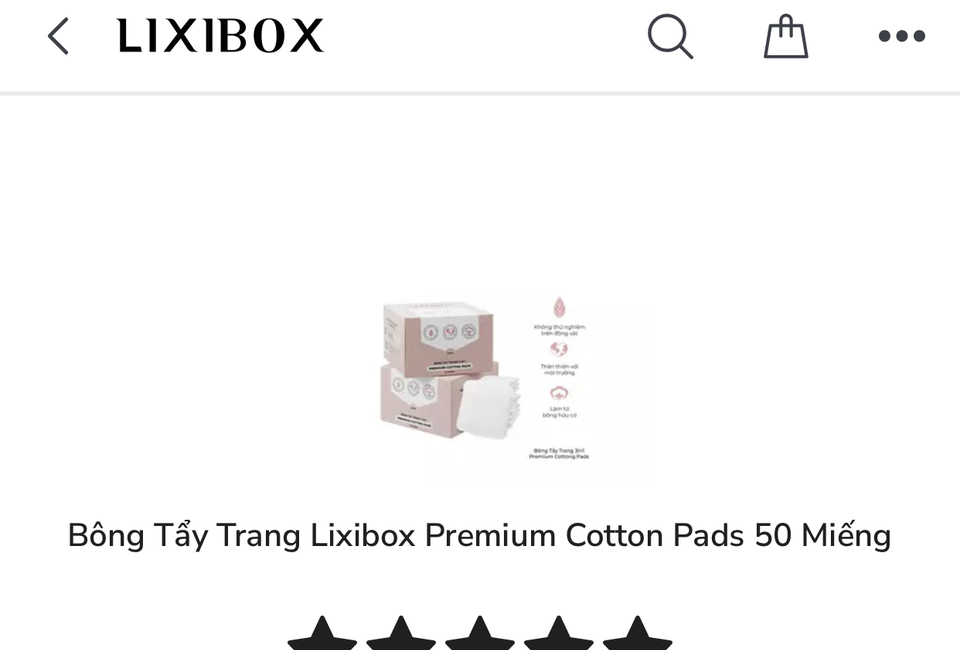960x650 pixels.
Task: Tap the LIXIBOX logo
Action: (220, 35)
